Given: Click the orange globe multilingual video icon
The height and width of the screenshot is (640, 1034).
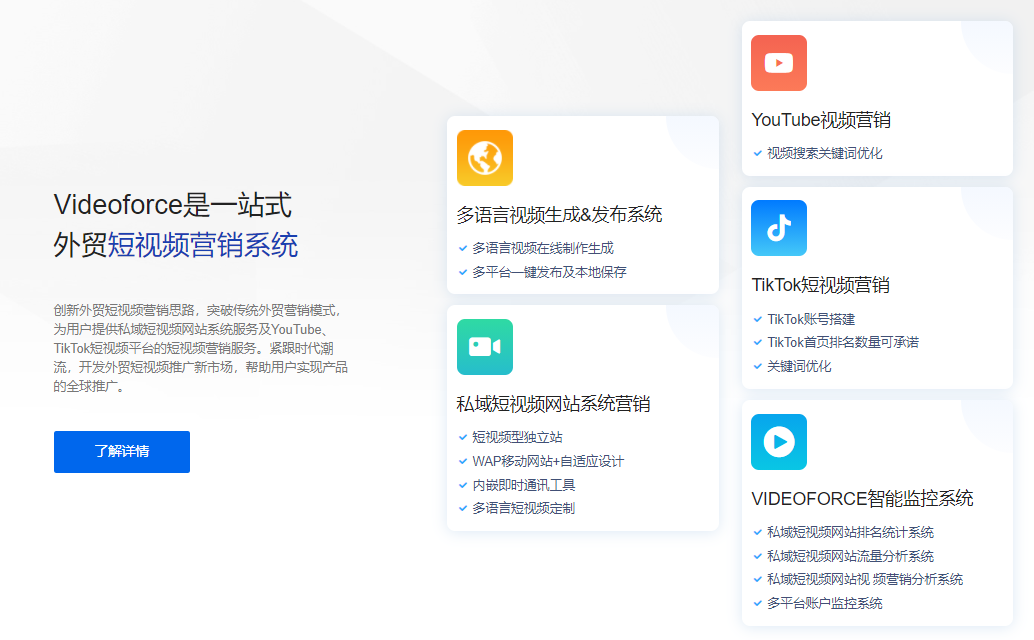Looking at the screenshot, I should (x=485, y=158).
